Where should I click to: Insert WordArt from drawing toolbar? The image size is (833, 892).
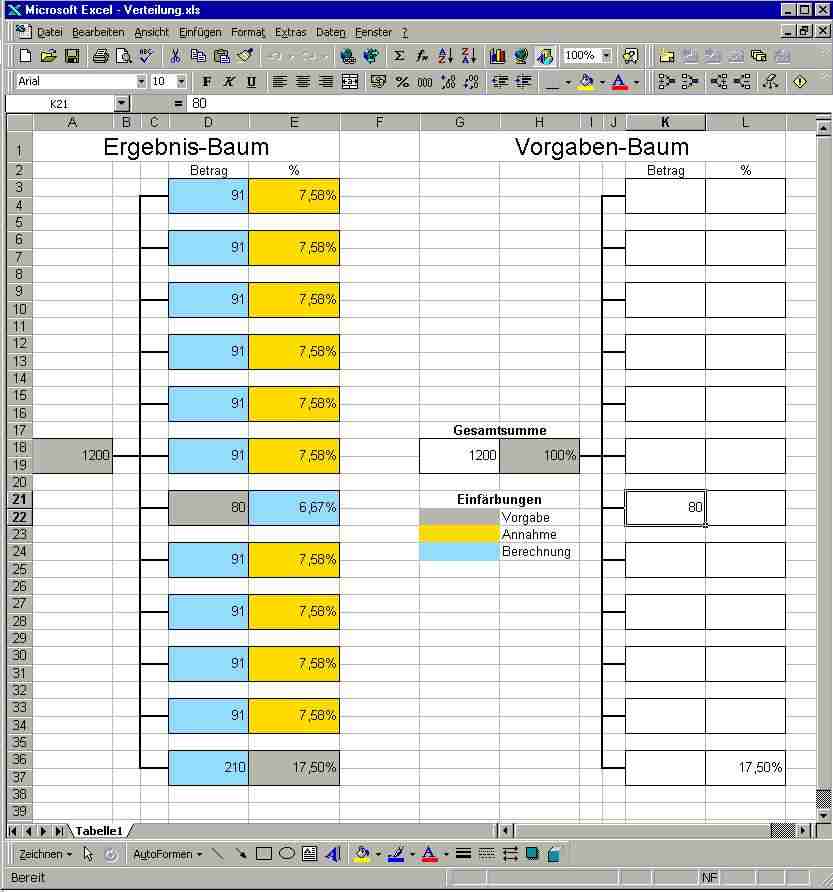333,854
